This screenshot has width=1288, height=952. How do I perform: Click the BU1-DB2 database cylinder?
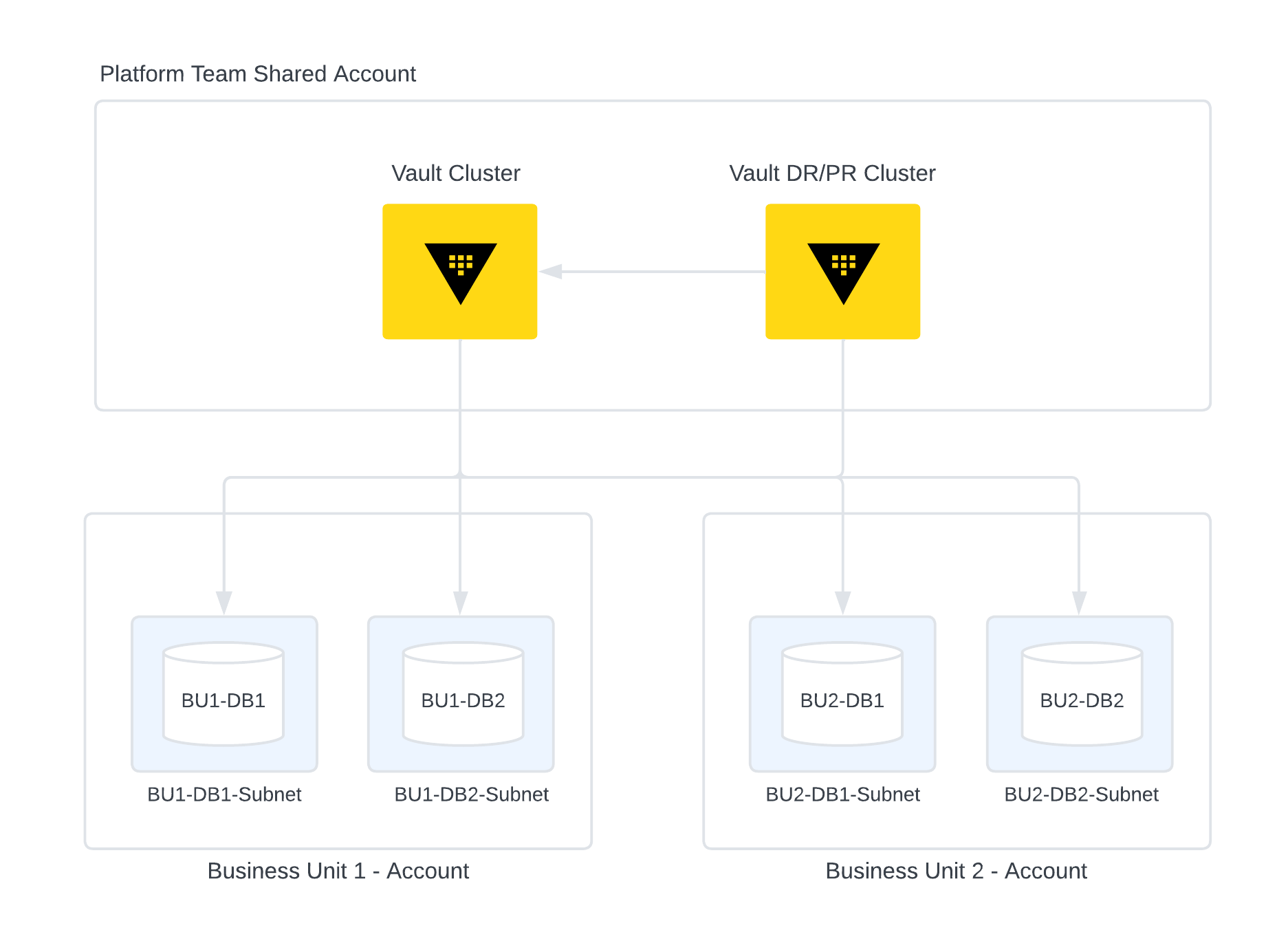pyautogui.click(x=463, y=694)
